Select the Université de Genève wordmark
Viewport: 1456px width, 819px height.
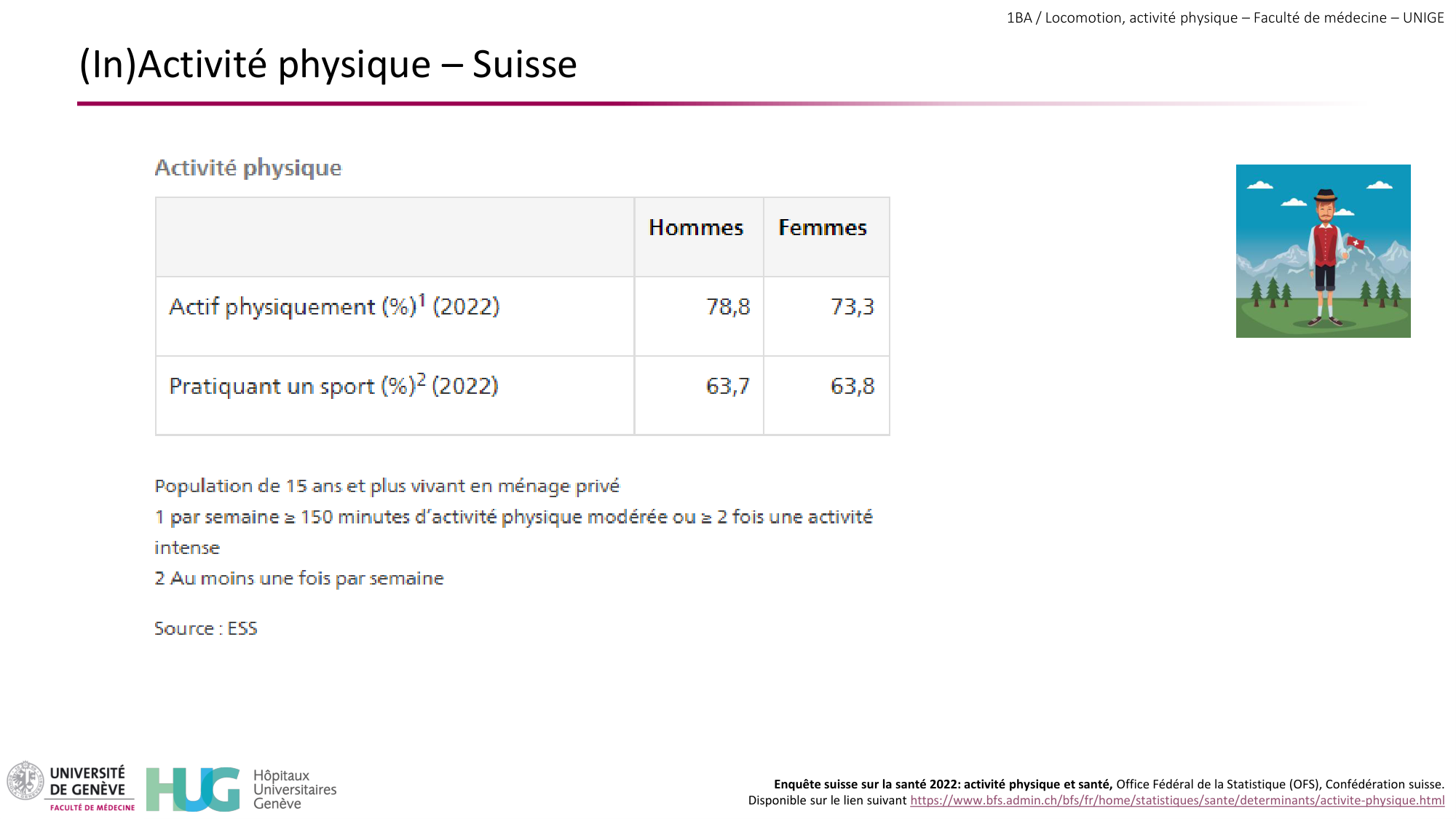85,782
